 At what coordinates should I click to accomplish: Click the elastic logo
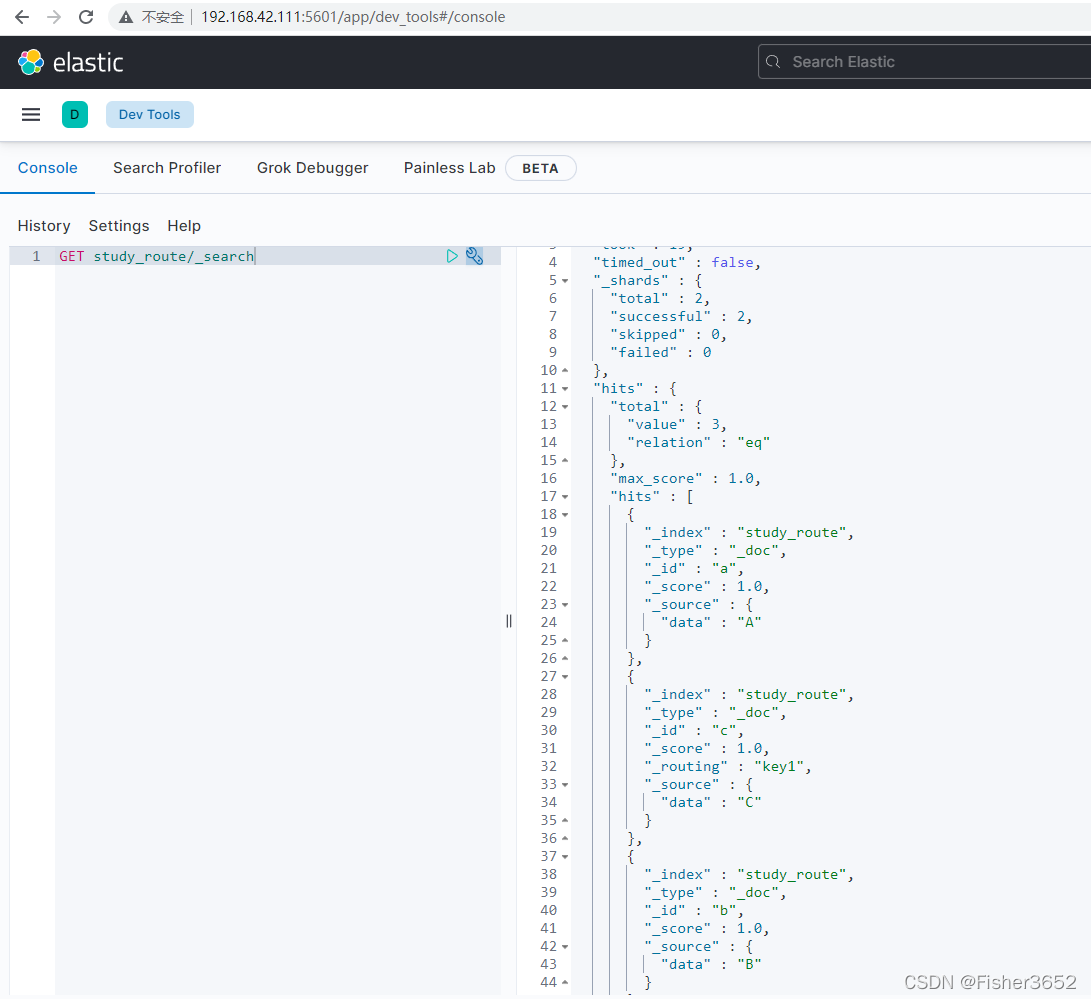tap(70, 62)
